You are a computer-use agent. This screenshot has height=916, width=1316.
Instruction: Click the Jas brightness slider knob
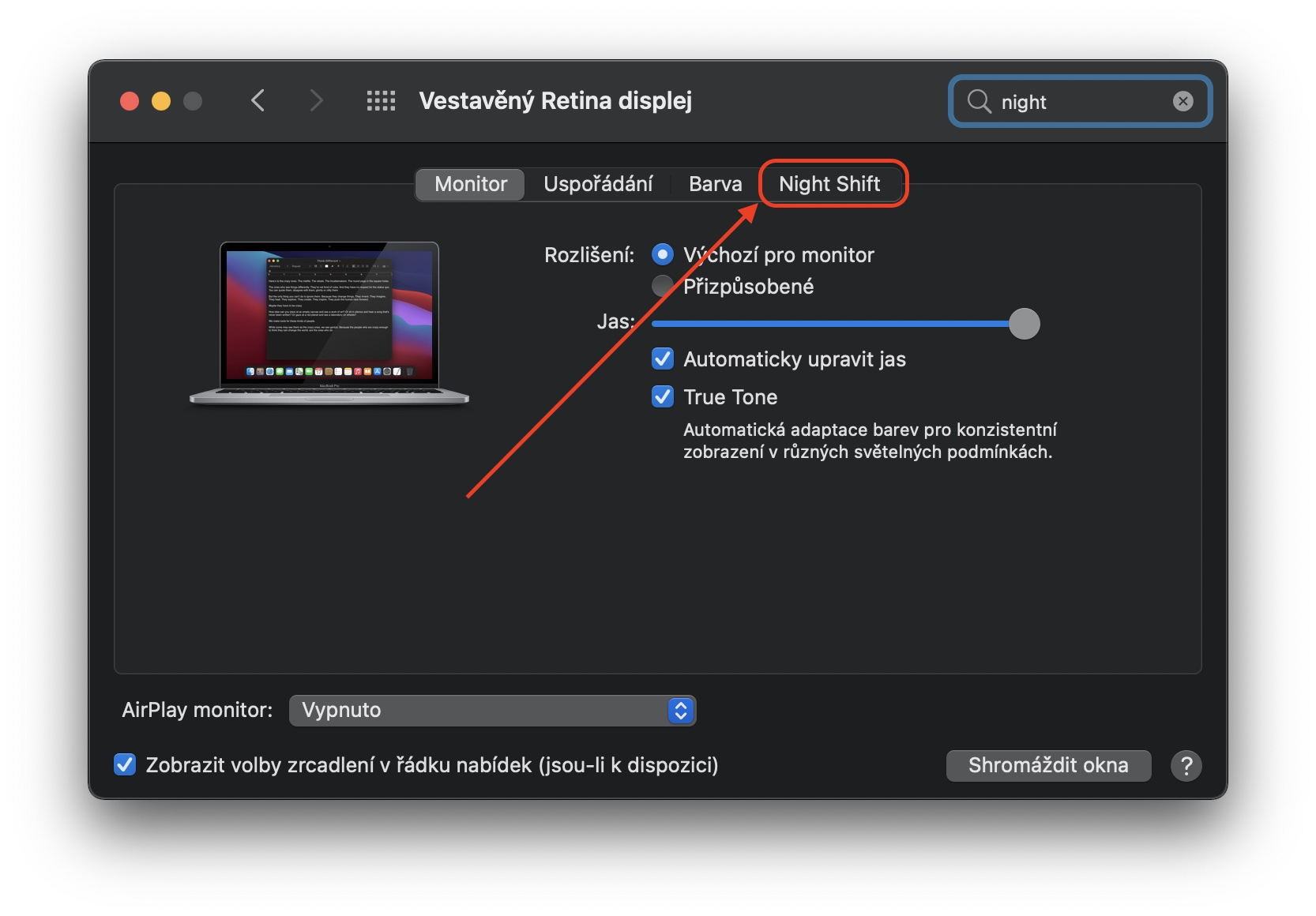[x=1024, y=324]
